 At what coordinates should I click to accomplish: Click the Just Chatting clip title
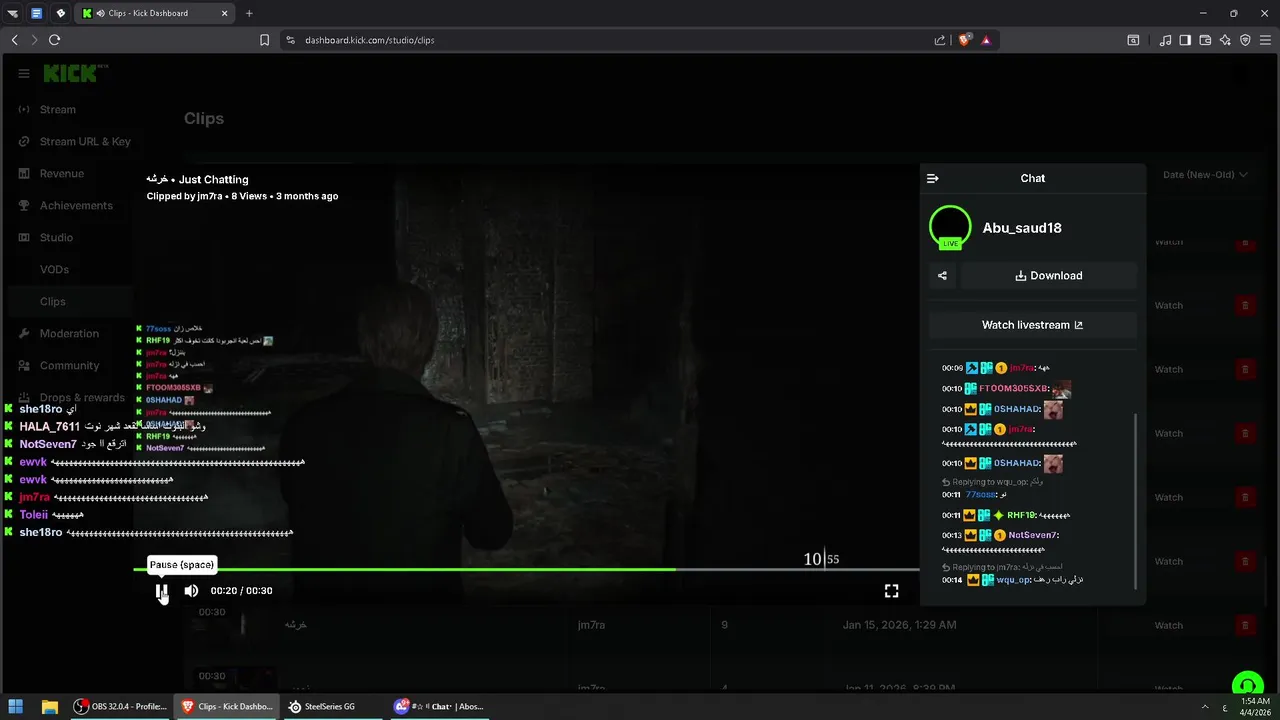[197, 179]
